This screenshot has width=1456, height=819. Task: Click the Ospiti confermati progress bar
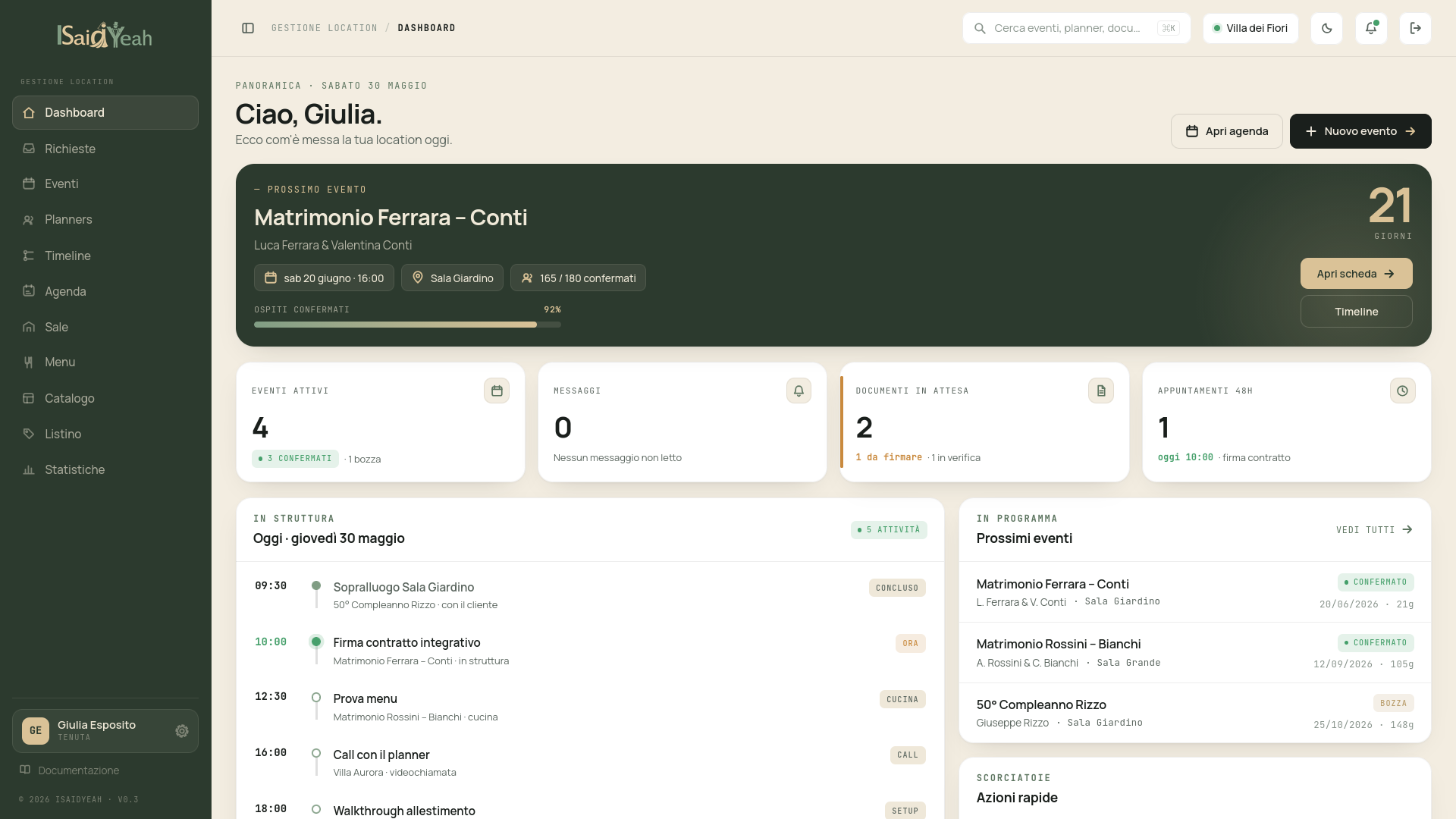407,325
